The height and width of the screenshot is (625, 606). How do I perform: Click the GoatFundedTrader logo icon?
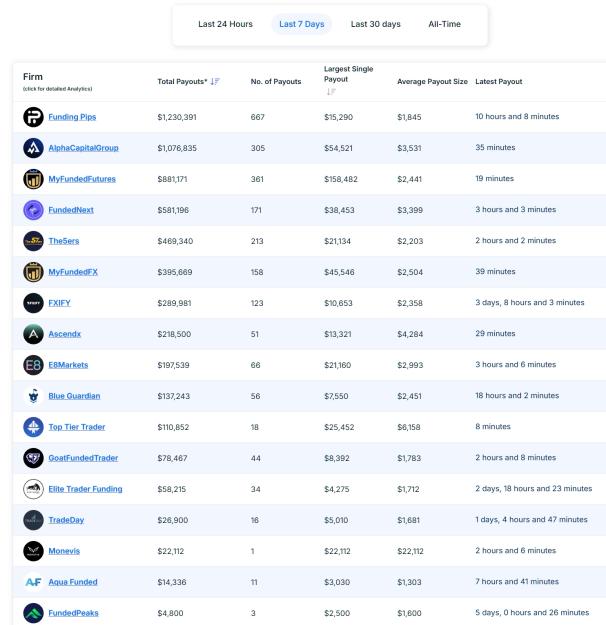pos(33,458)
